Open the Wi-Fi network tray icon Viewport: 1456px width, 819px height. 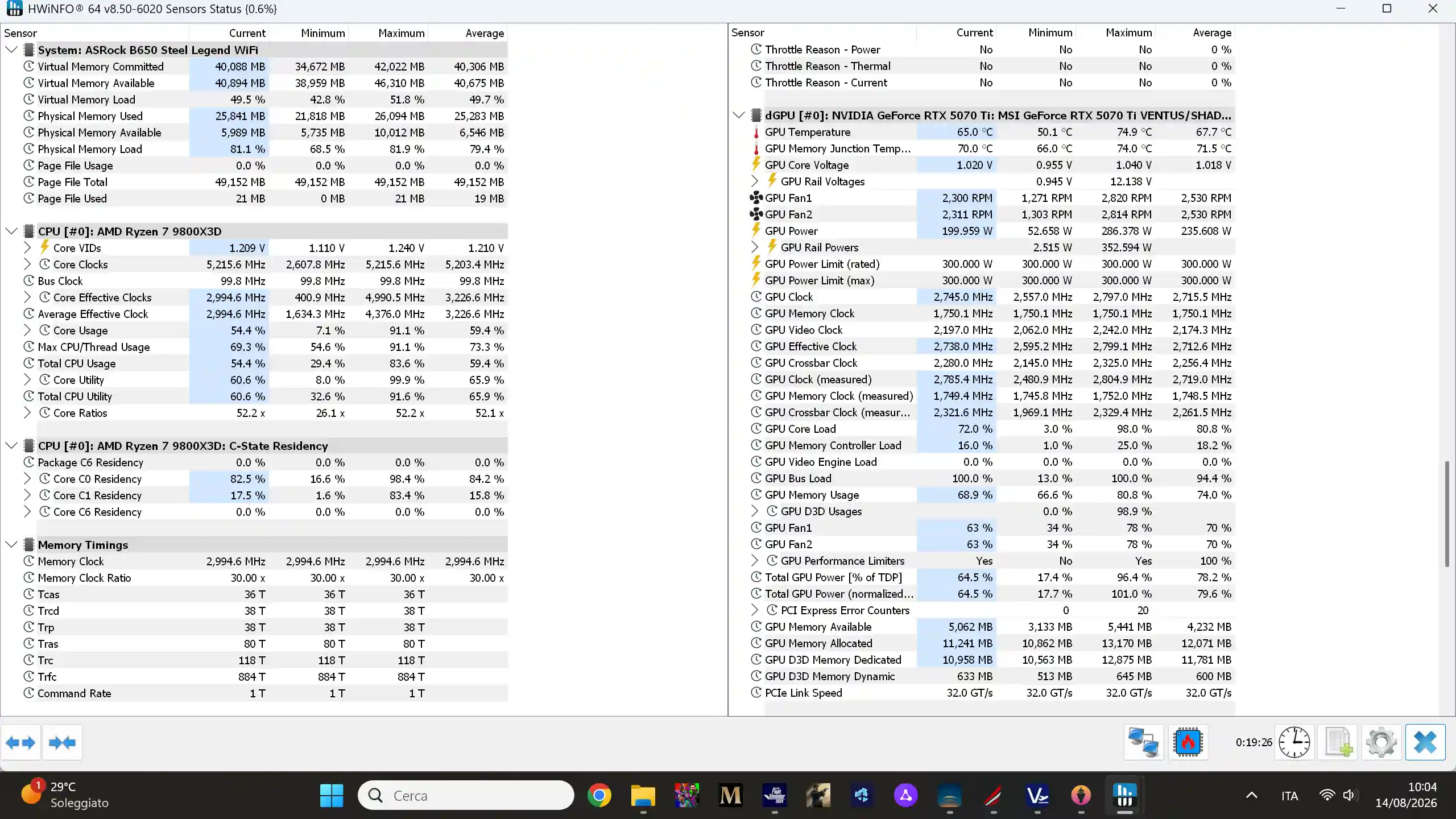(1327, 795)
